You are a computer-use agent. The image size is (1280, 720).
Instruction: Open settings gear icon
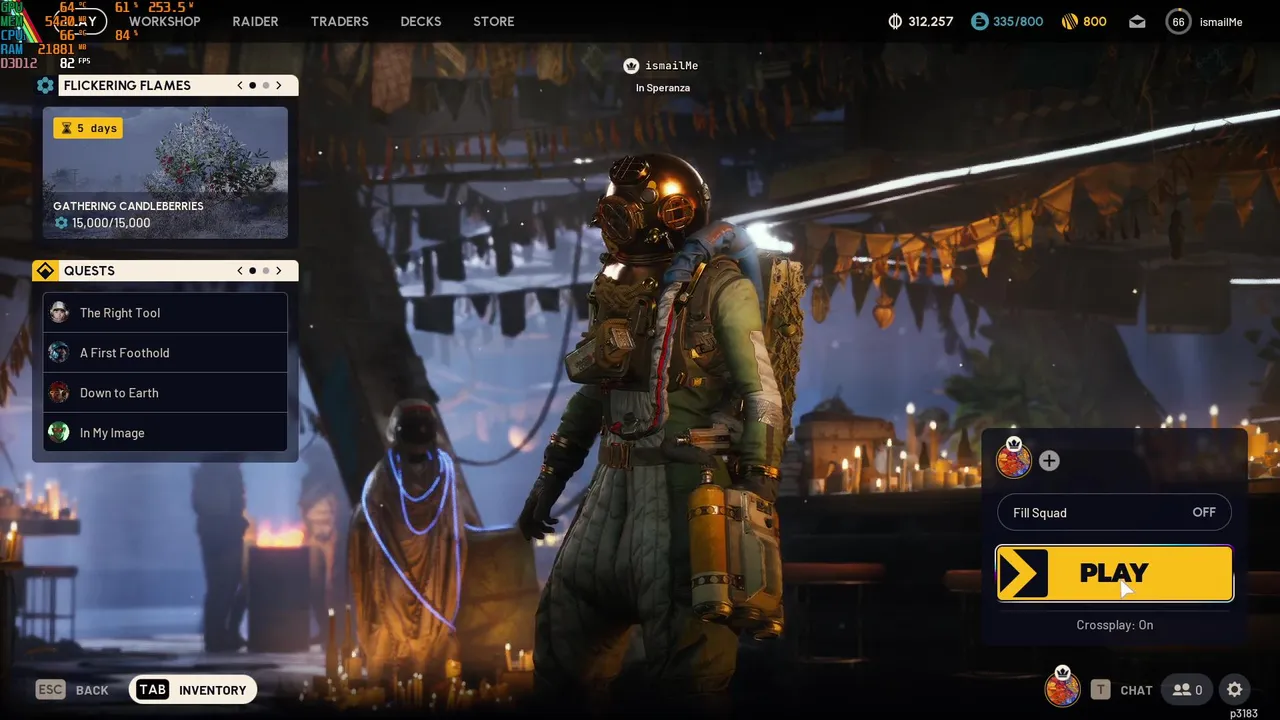pos(1235,690)
